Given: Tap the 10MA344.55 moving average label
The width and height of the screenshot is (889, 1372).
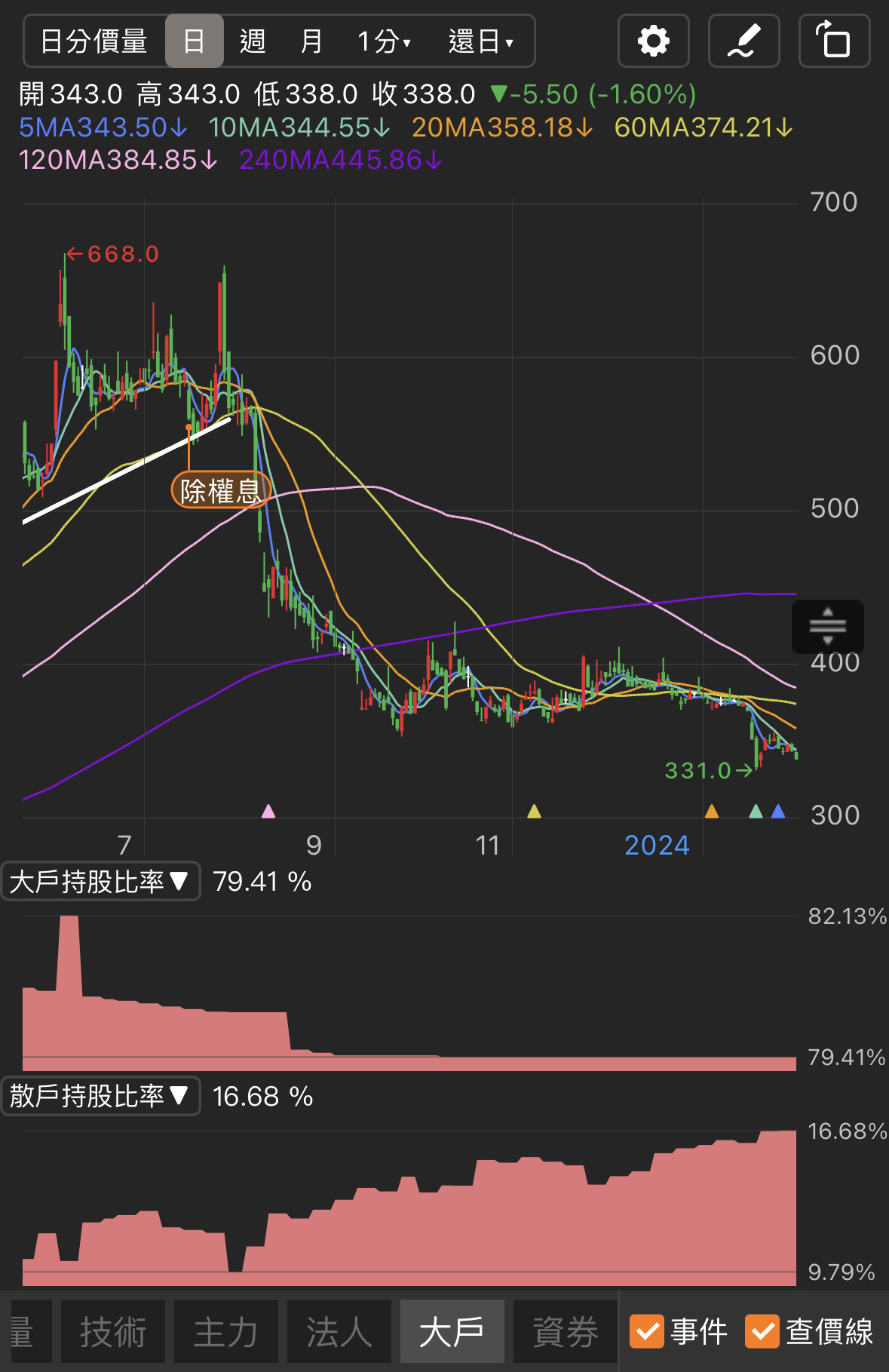Looking at the screenshot, I should point(299,127).
